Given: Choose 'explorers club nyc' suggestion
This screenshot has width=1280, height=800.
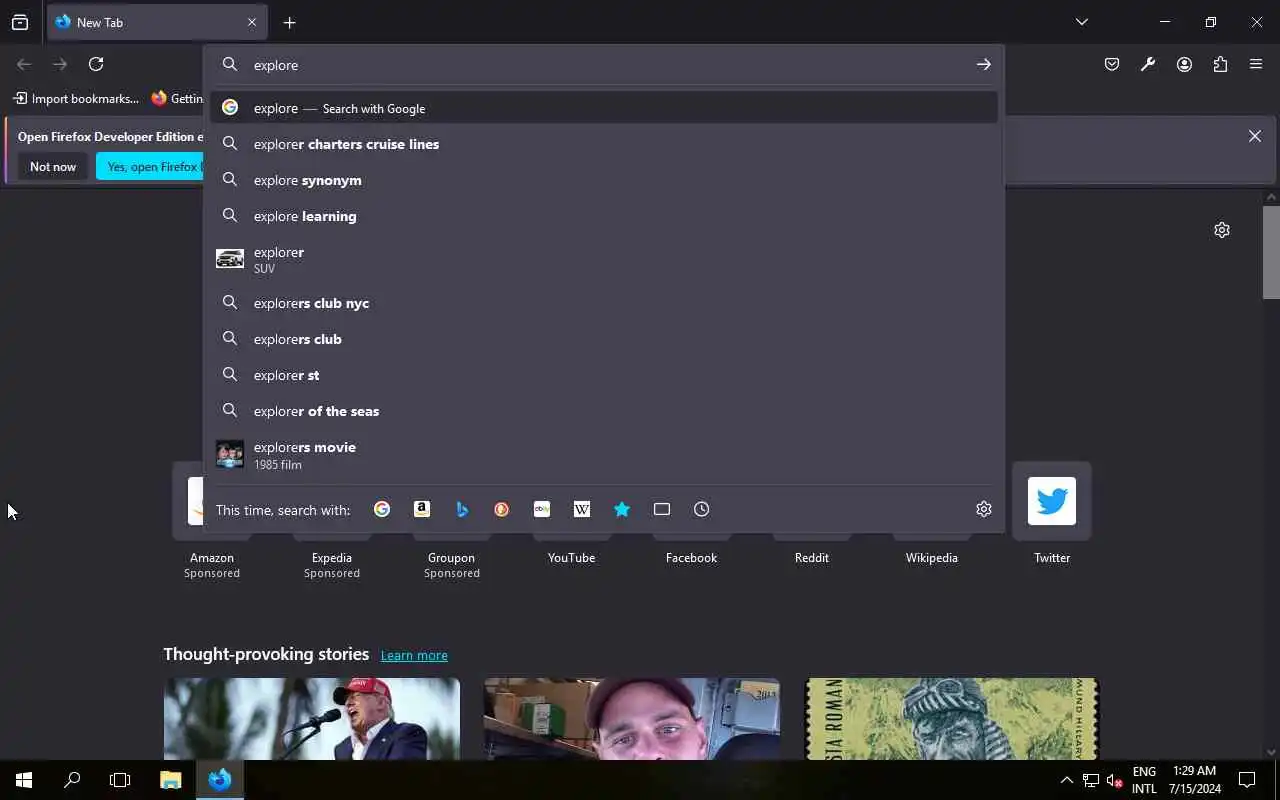Looking at the screenshot, I should click(604, 303).
